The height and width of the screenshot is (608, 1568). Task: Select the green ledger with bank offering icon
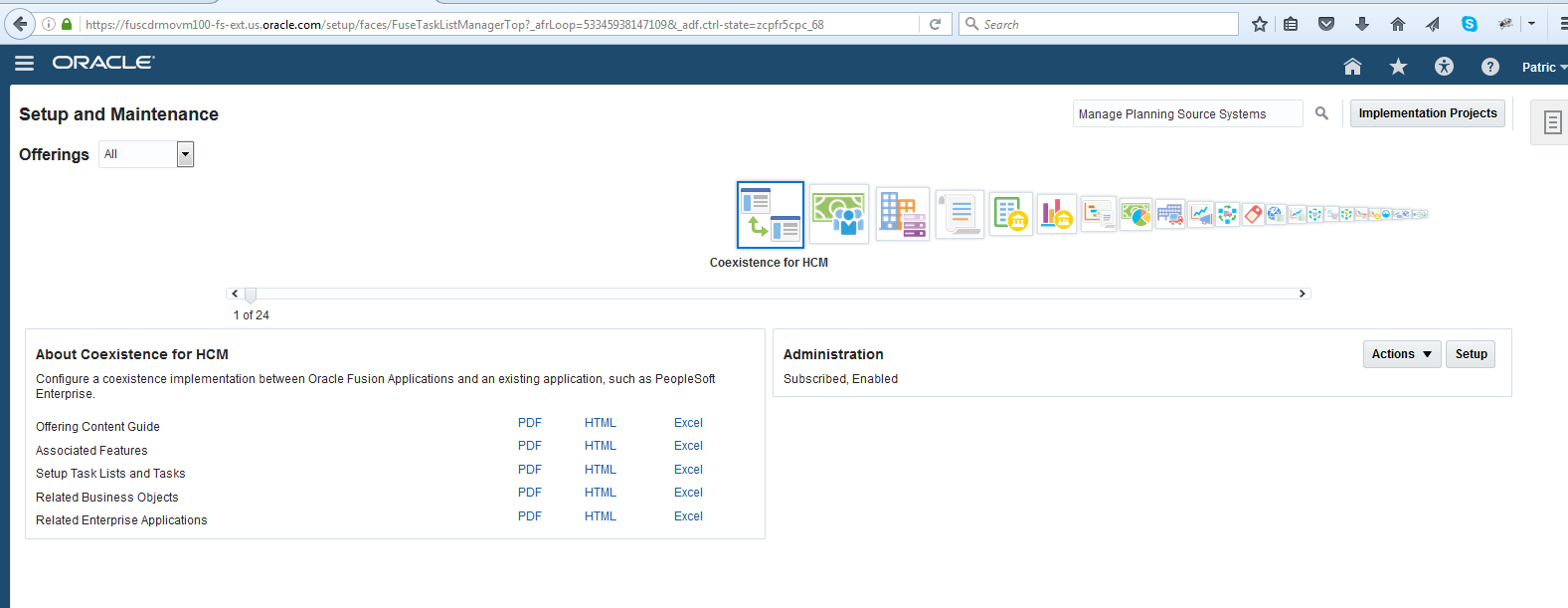point(1011,214)
